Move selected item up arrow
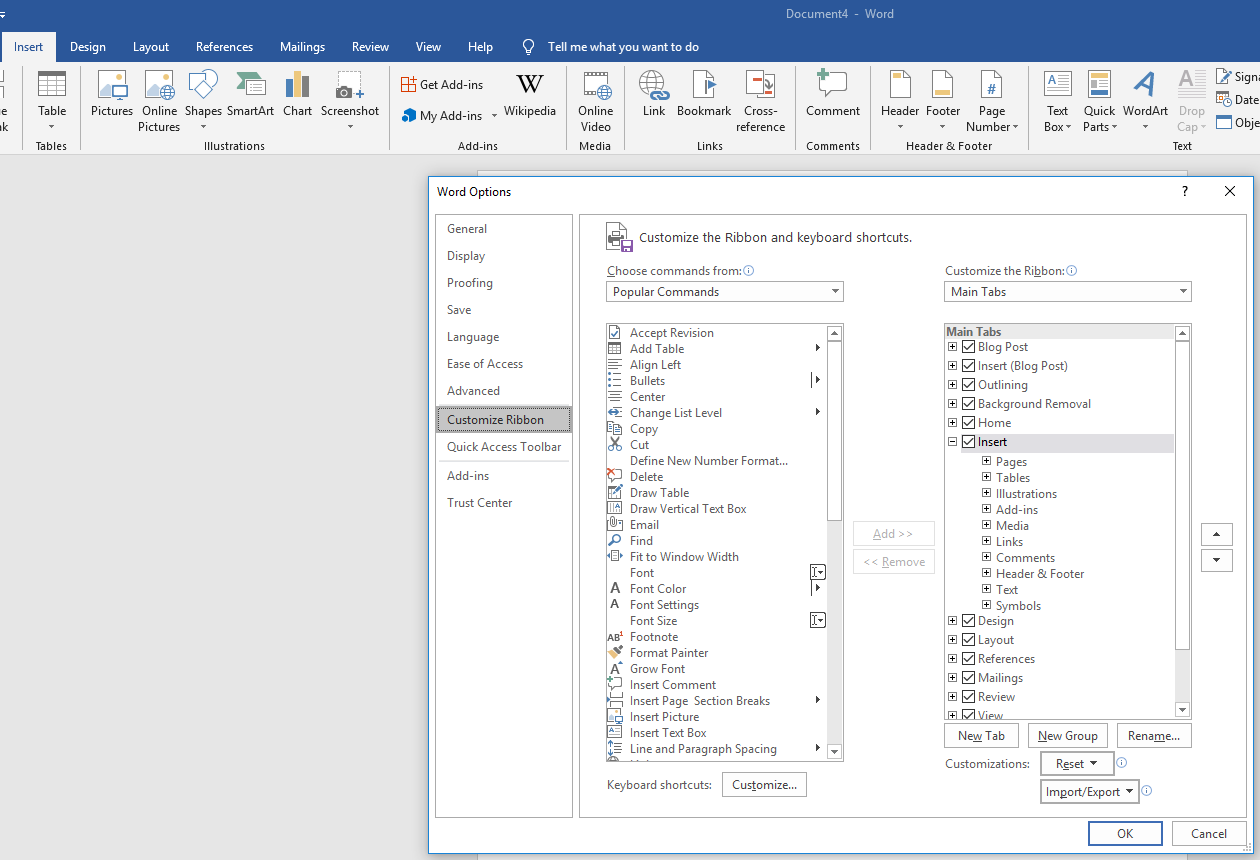The image size is (1260, 860). pyautogui.click(x=1216, y=534)
